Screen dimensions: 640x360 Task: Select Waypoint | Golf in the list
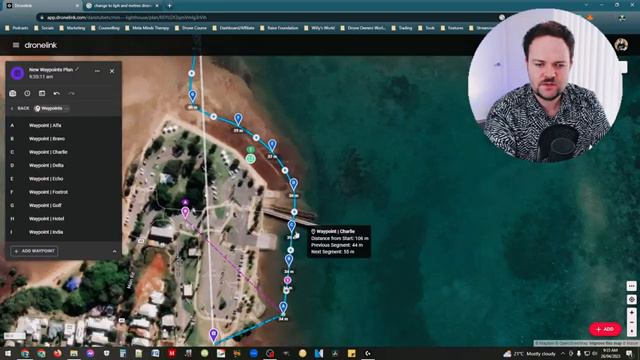(x=63, y=205)
